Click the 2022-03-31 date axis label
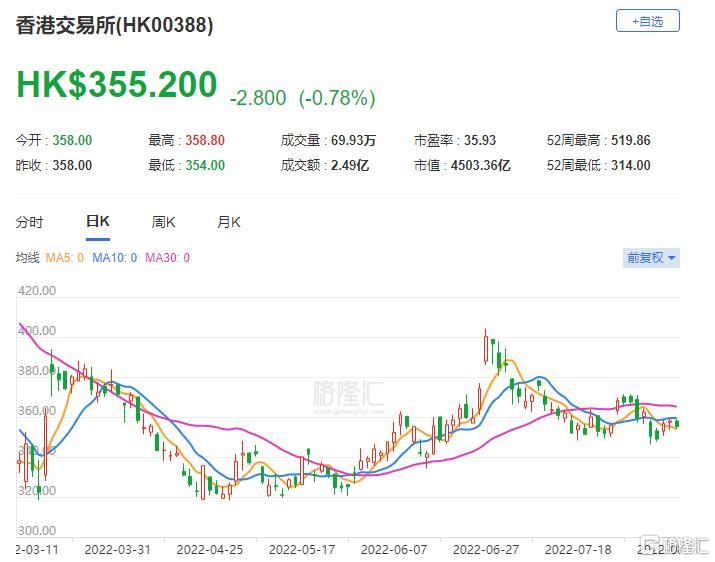 point(118,550)
